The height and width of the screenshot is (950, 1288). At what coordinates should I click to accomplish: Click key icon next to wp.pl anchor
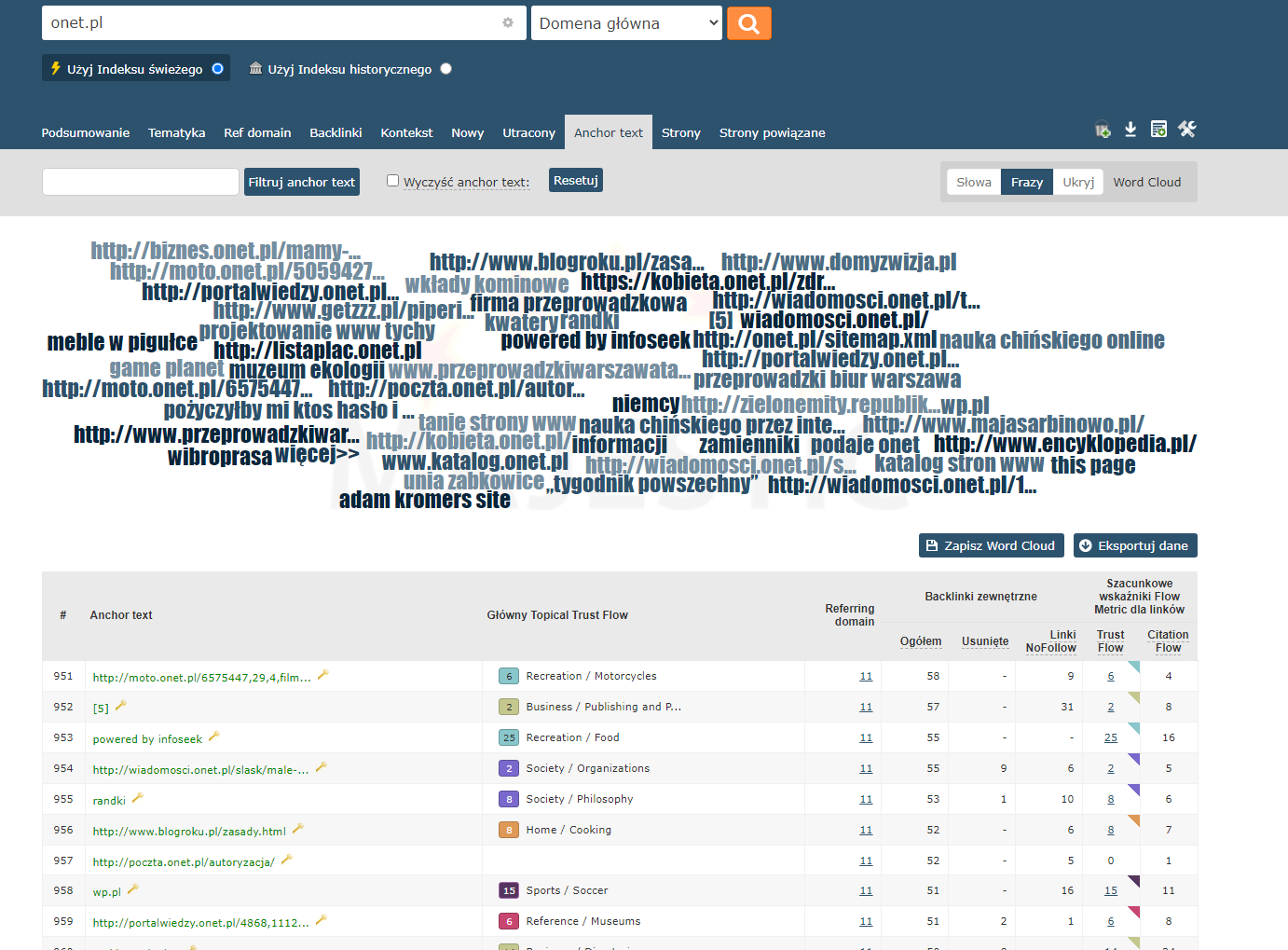(132, 889)
